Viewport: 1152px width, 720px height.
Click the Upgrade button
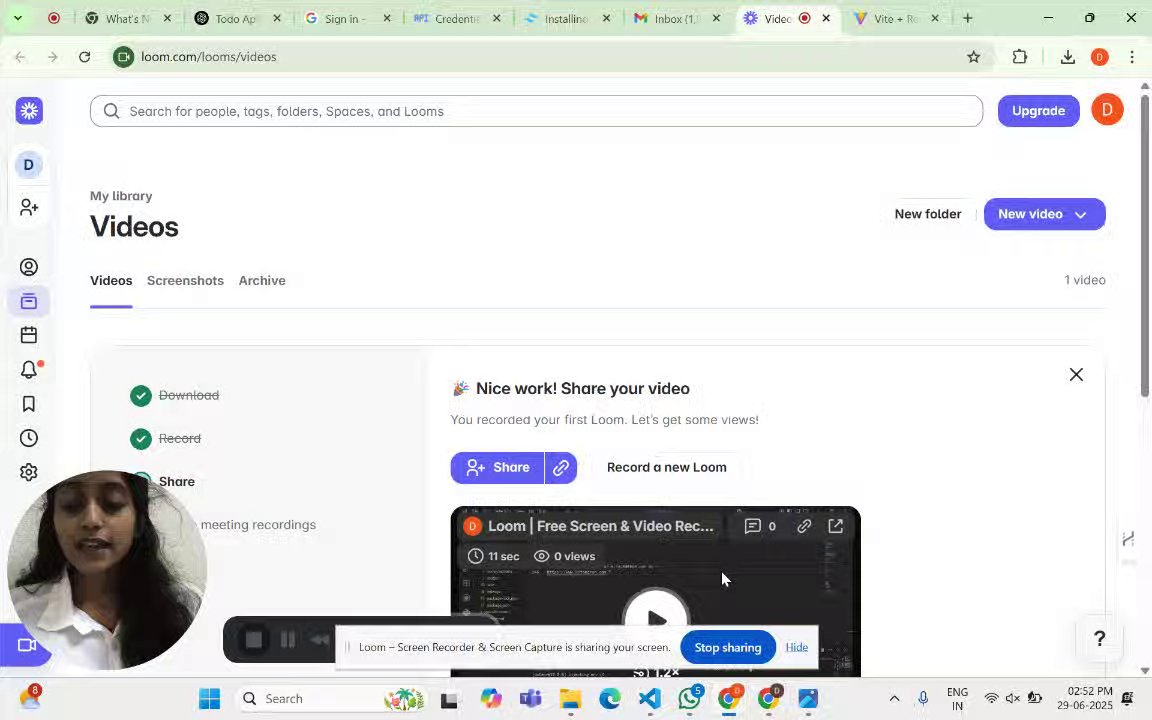pyautogui.click(x=1038, y=111)
